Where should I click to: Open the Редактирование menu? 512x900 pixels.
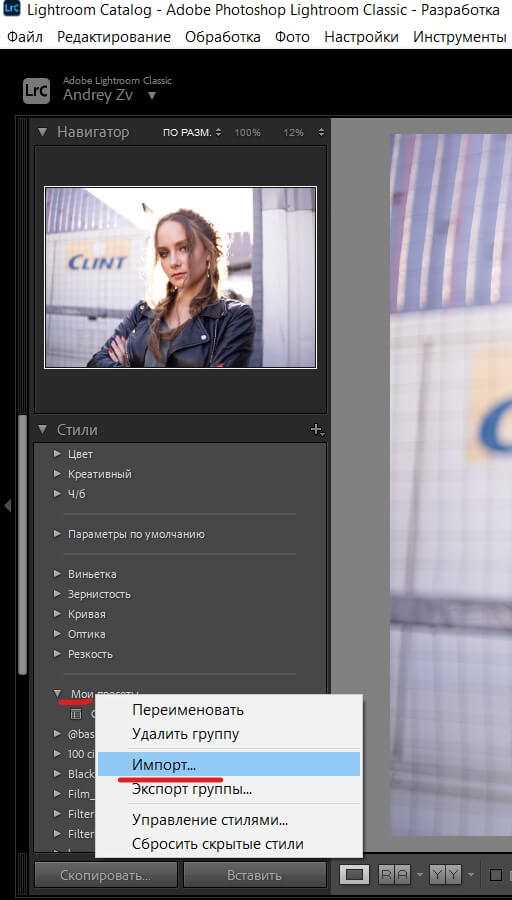coord(114,37)
